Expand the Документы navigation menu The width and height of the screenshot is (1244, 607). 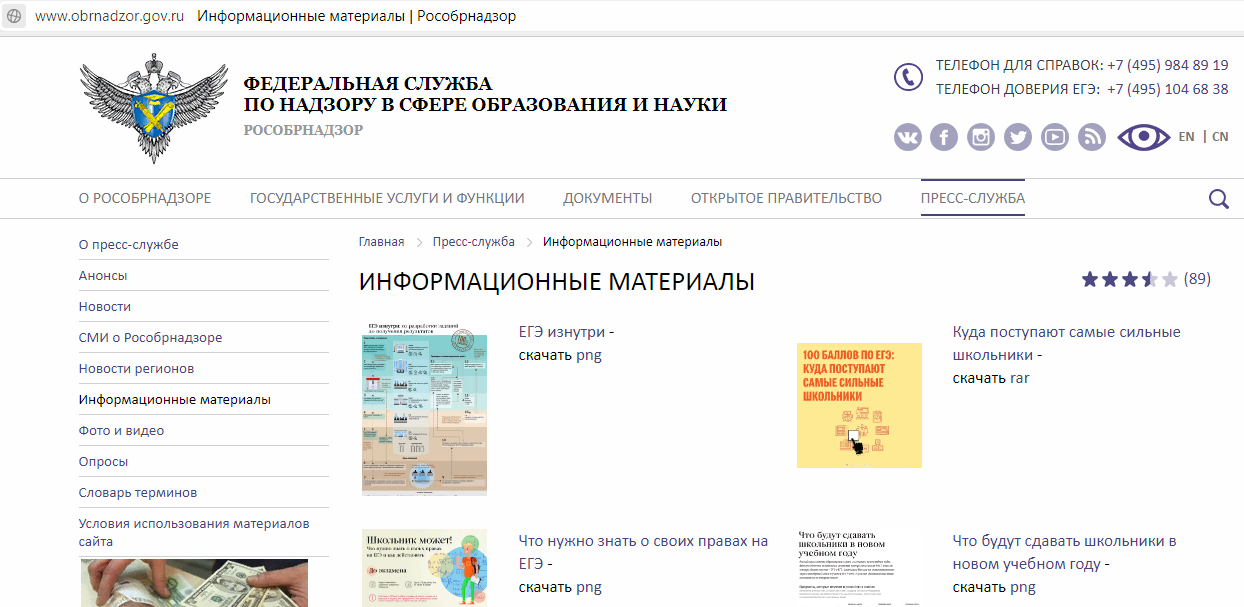(607, 198)
